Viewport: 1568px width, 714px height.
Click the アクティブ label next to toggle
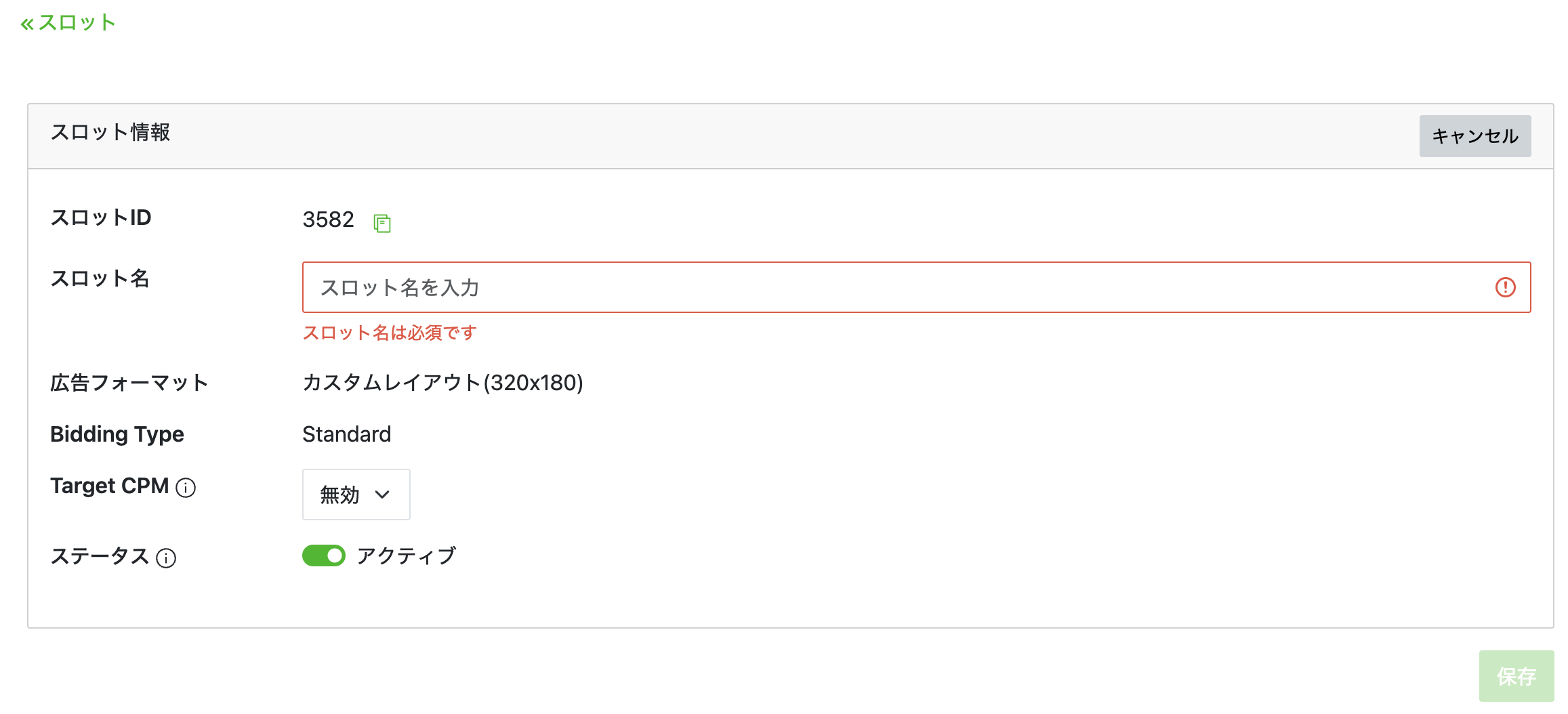click(x=407, y=556)
